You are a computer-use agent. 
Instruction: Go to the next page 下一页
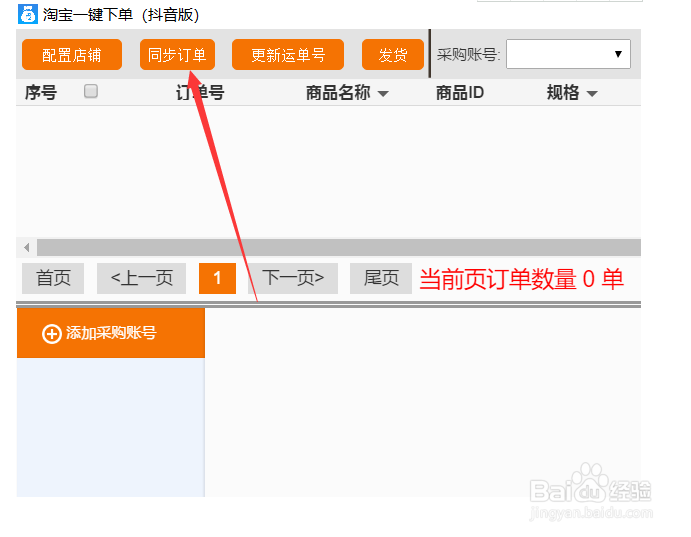tap(293, 278)
